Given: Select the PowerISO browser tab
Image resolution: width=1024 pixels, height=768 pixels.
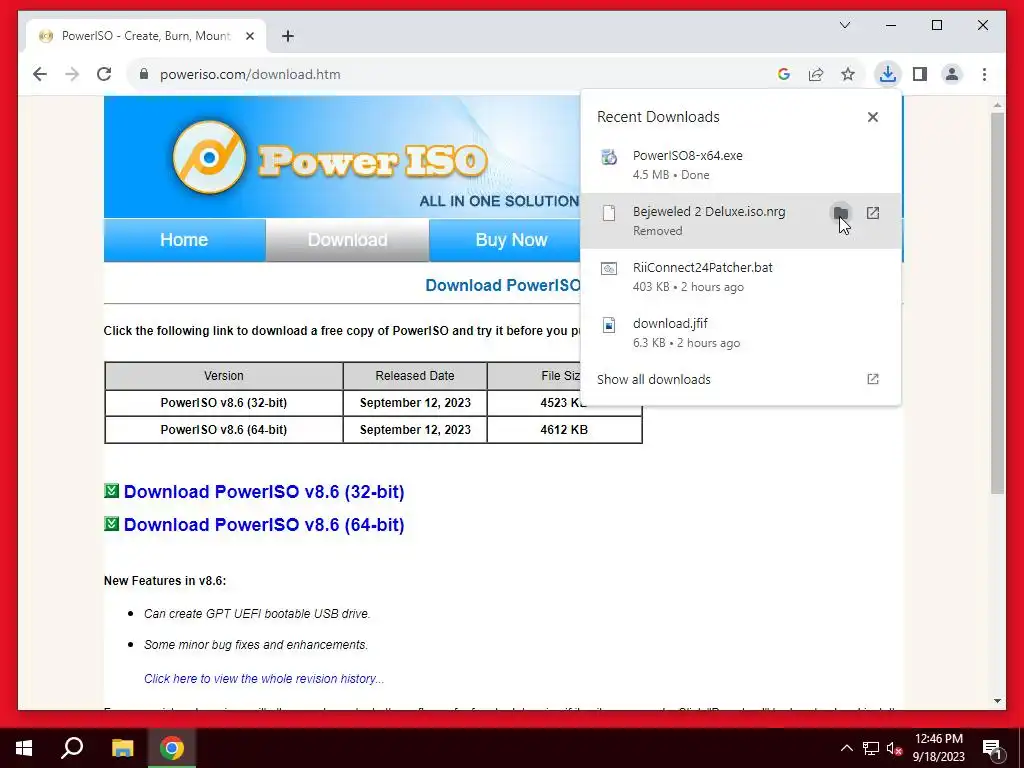Looking at the screenshot, I should click(x=146, y=36).
